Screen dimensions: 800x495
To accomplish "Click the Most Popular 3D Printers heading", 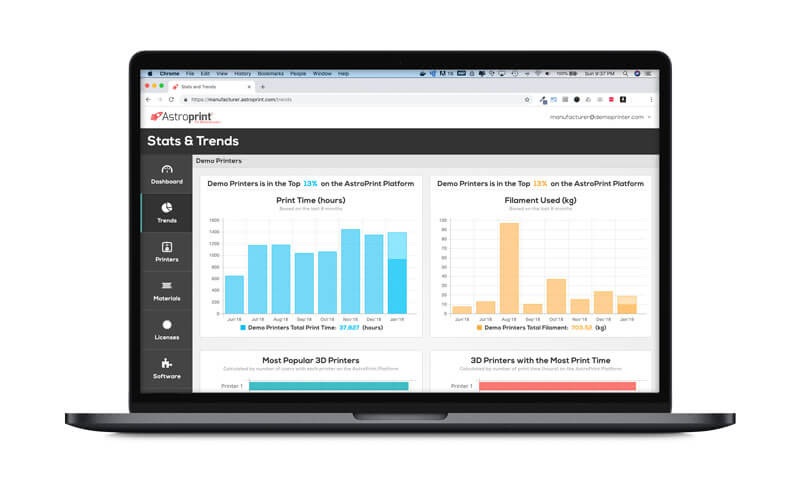I will pos(311,360).
